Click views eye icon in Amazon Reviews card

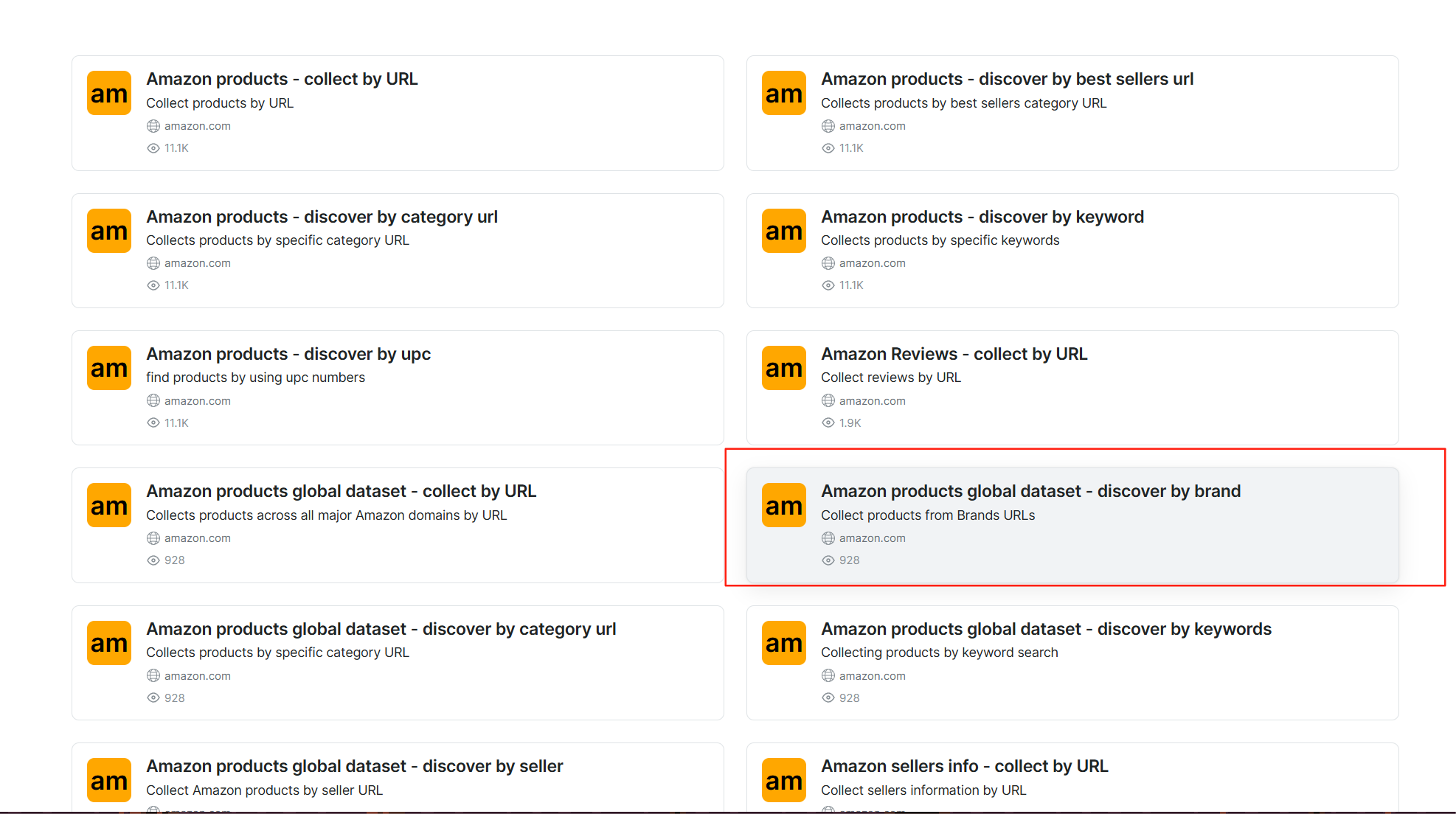[x=828, y=423]
